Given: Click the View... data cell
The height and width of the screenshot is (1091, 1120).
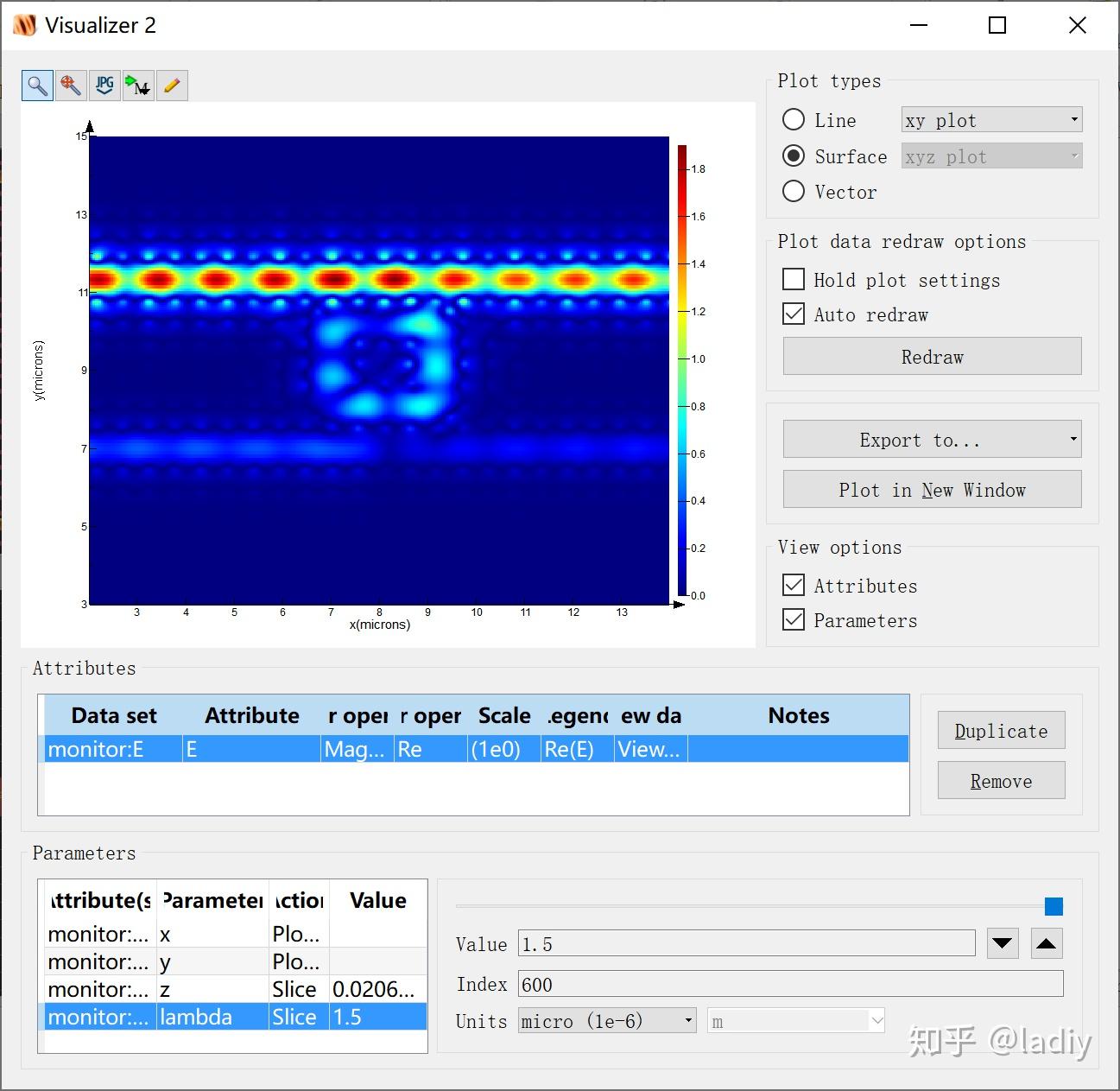Looking at the screenshot, I should [650, 749].
